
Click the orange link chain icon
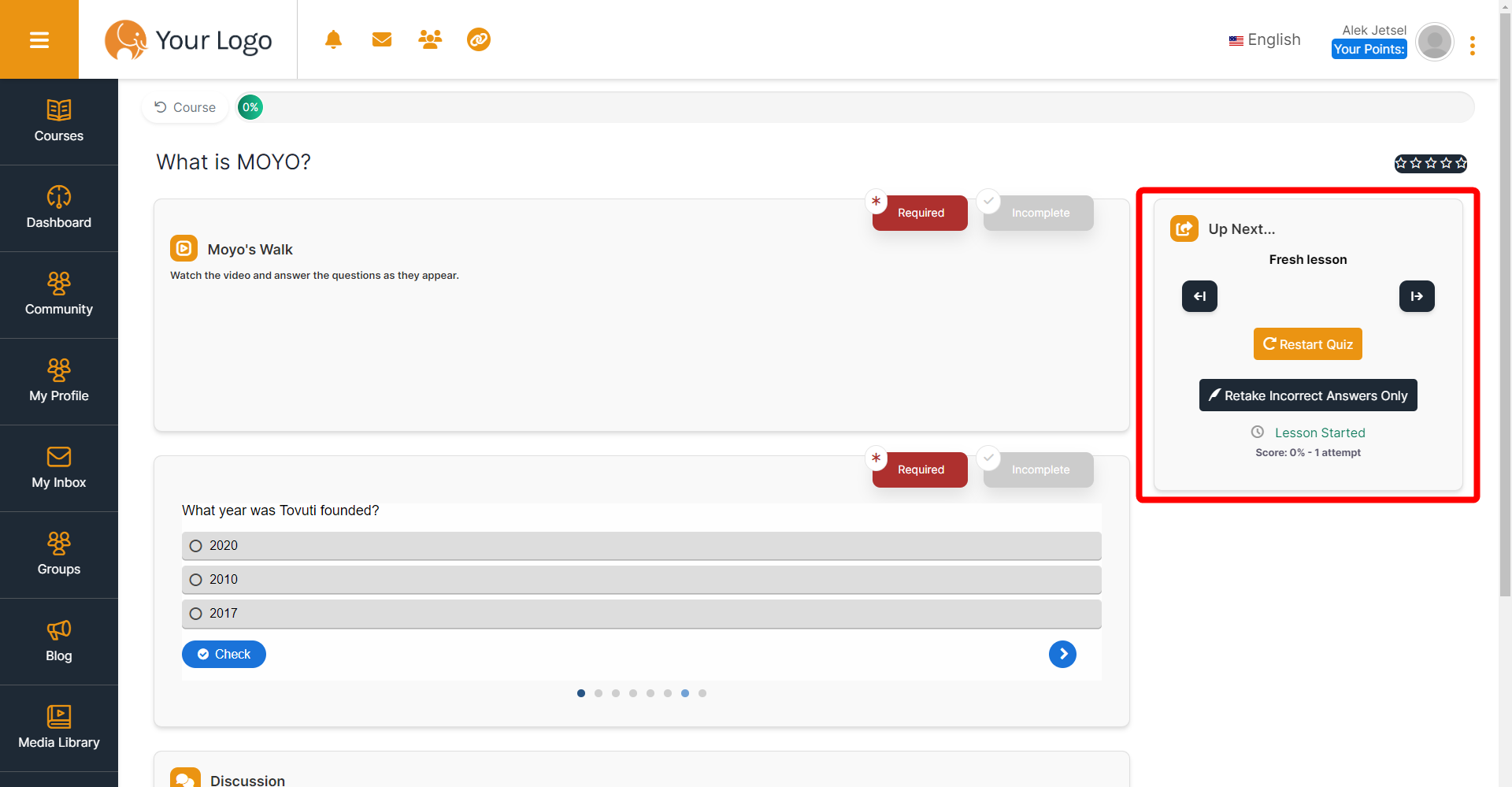[479, 39]
